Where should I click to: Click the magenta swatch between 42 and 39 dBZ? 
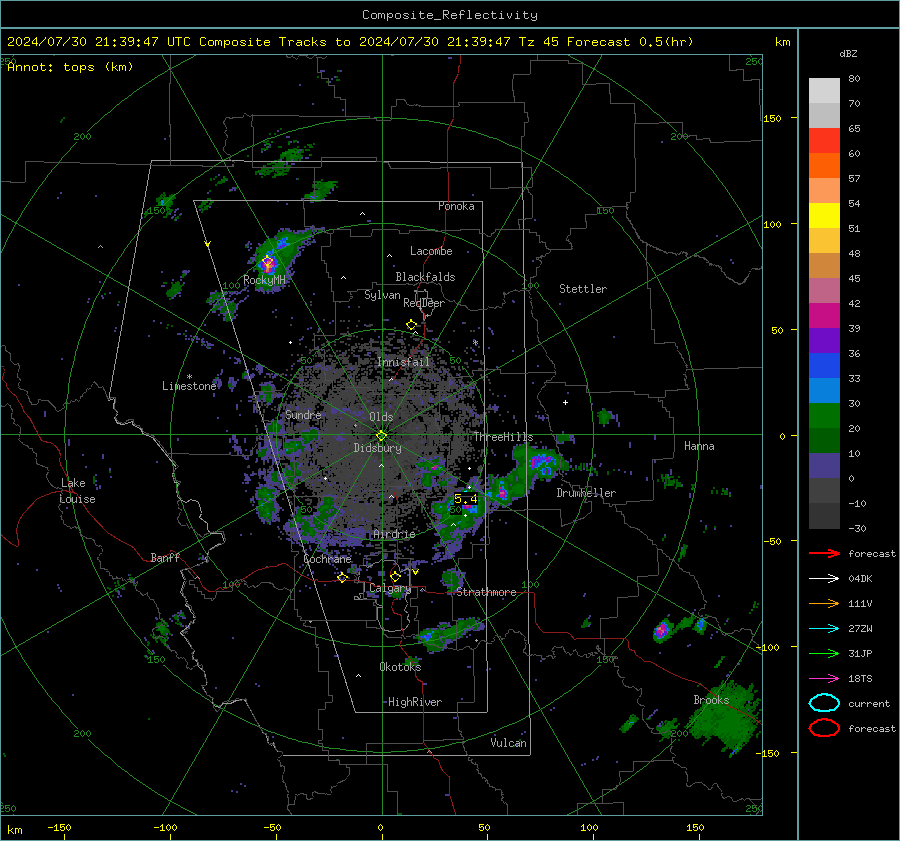click(x=824, y=316)
